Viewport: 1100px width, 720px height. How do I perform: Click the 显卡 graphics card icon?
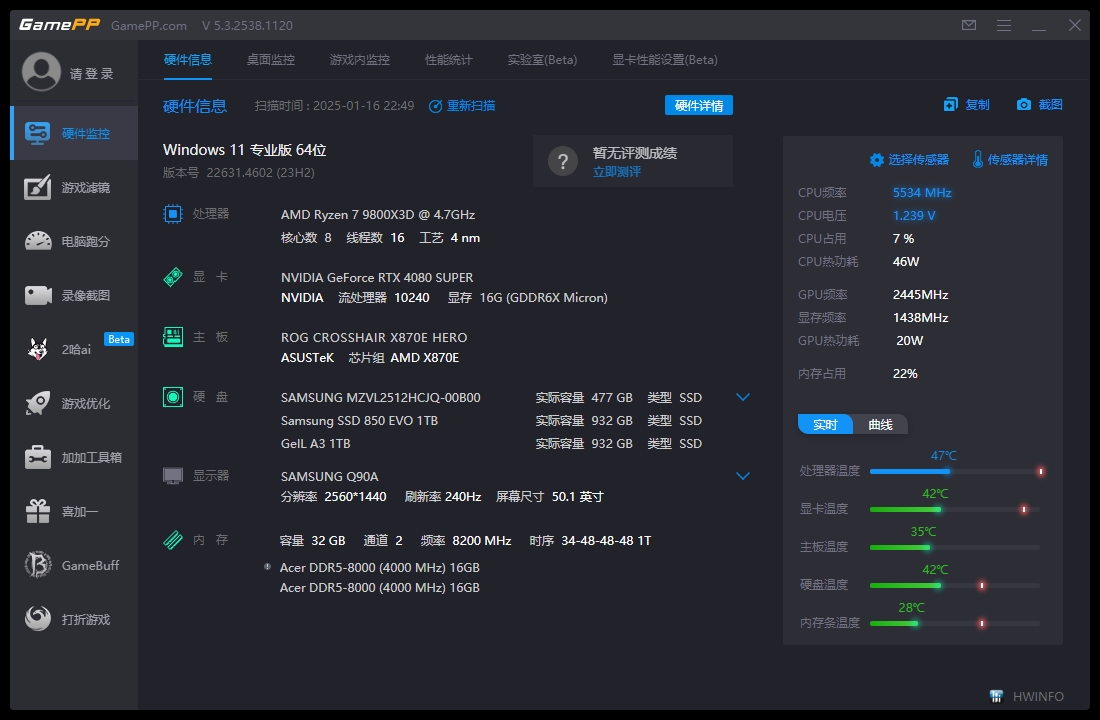point(173,276)
